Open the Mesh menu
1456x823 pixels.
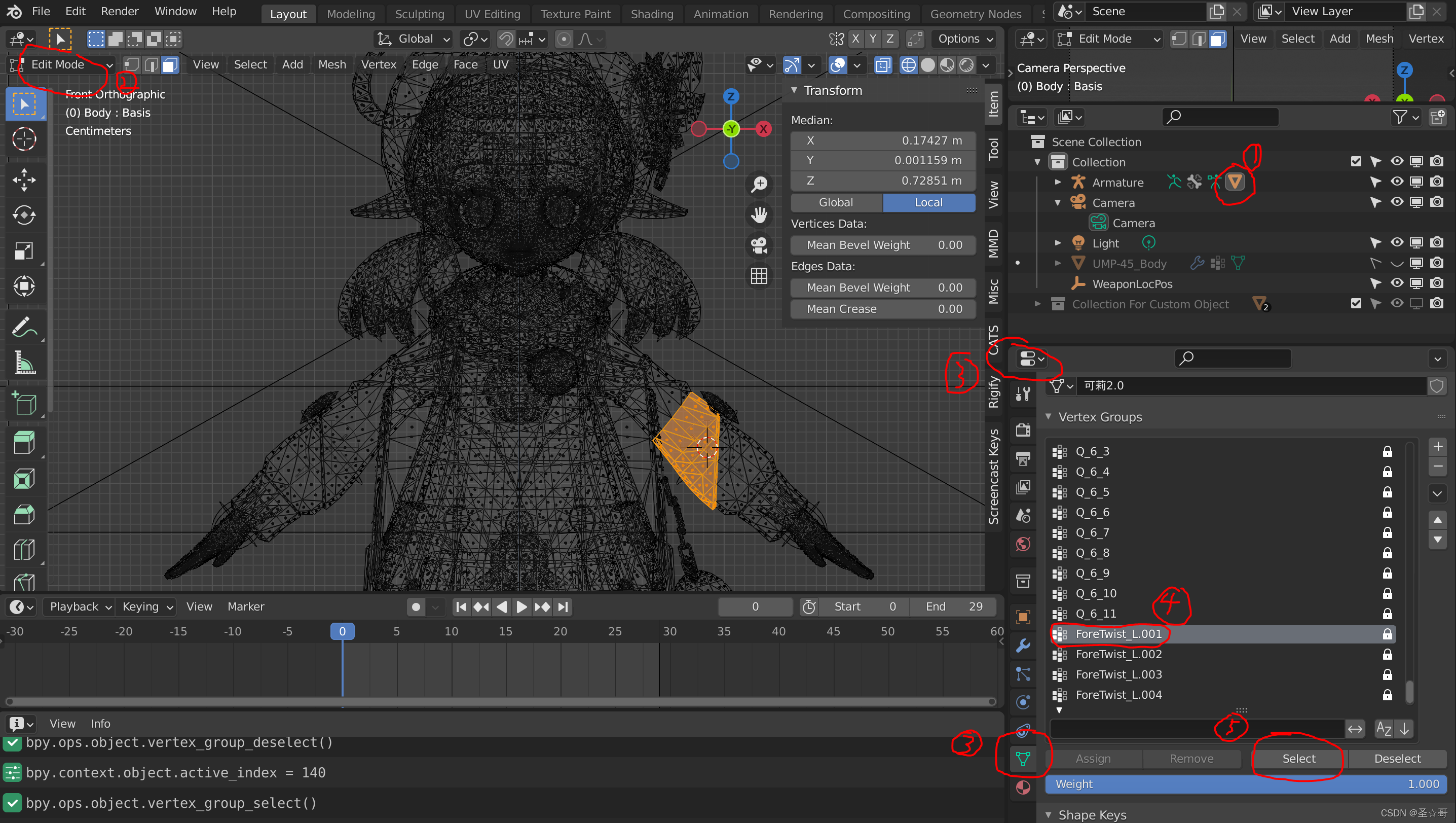331,64
